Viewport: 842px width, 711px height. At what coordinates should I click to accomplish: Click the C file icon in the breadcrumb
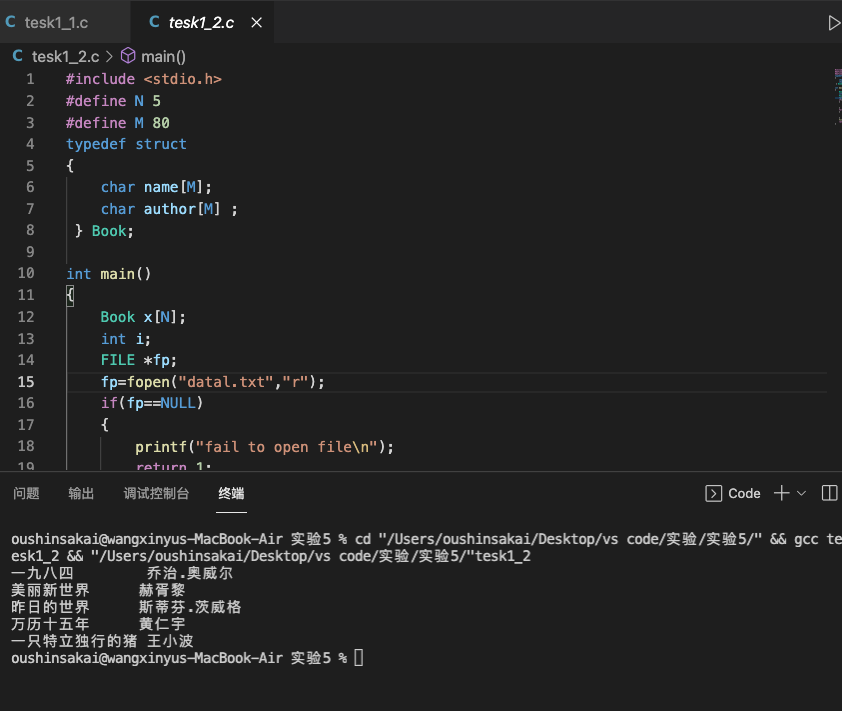[17, 57]
